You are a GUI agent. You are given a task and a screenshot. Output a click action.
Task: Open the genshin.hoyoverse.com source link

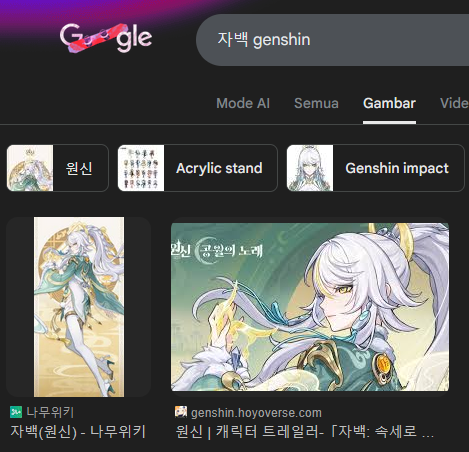[x=256, y=413]
